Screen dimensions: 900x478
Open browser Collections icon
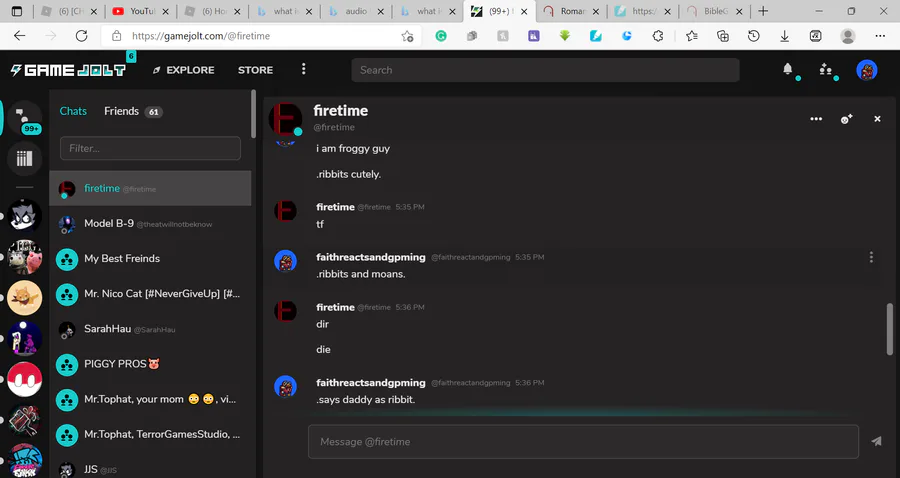[x=723, y=36]
